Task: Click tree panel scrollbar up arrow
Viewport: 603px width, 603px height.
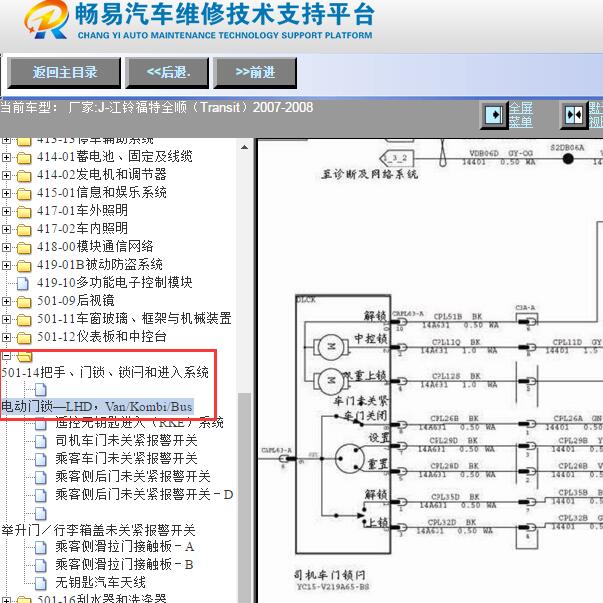Action: [x=244, y=147]
